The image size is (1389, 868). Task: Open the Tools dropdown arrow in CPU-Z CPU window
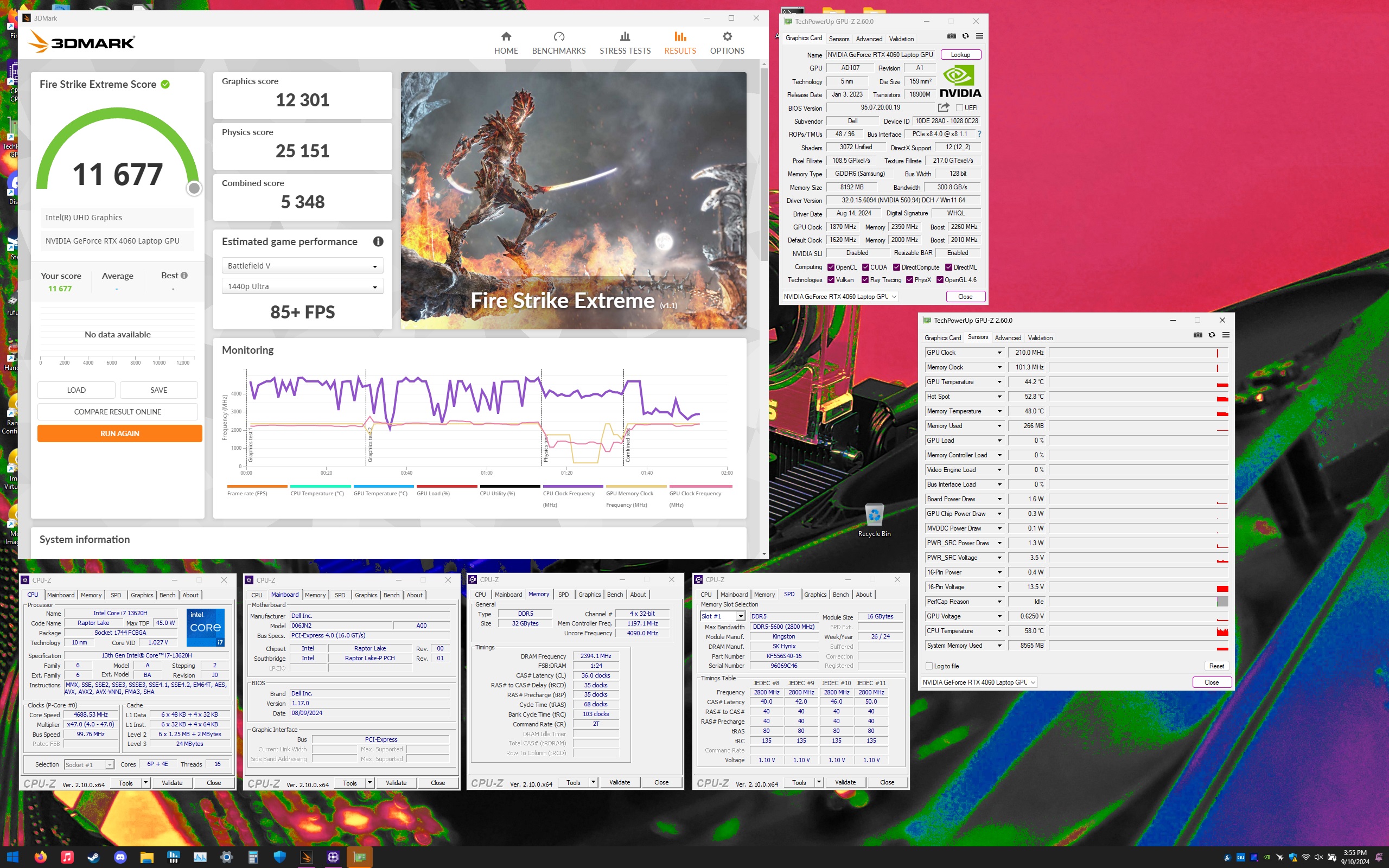(146, 783)
